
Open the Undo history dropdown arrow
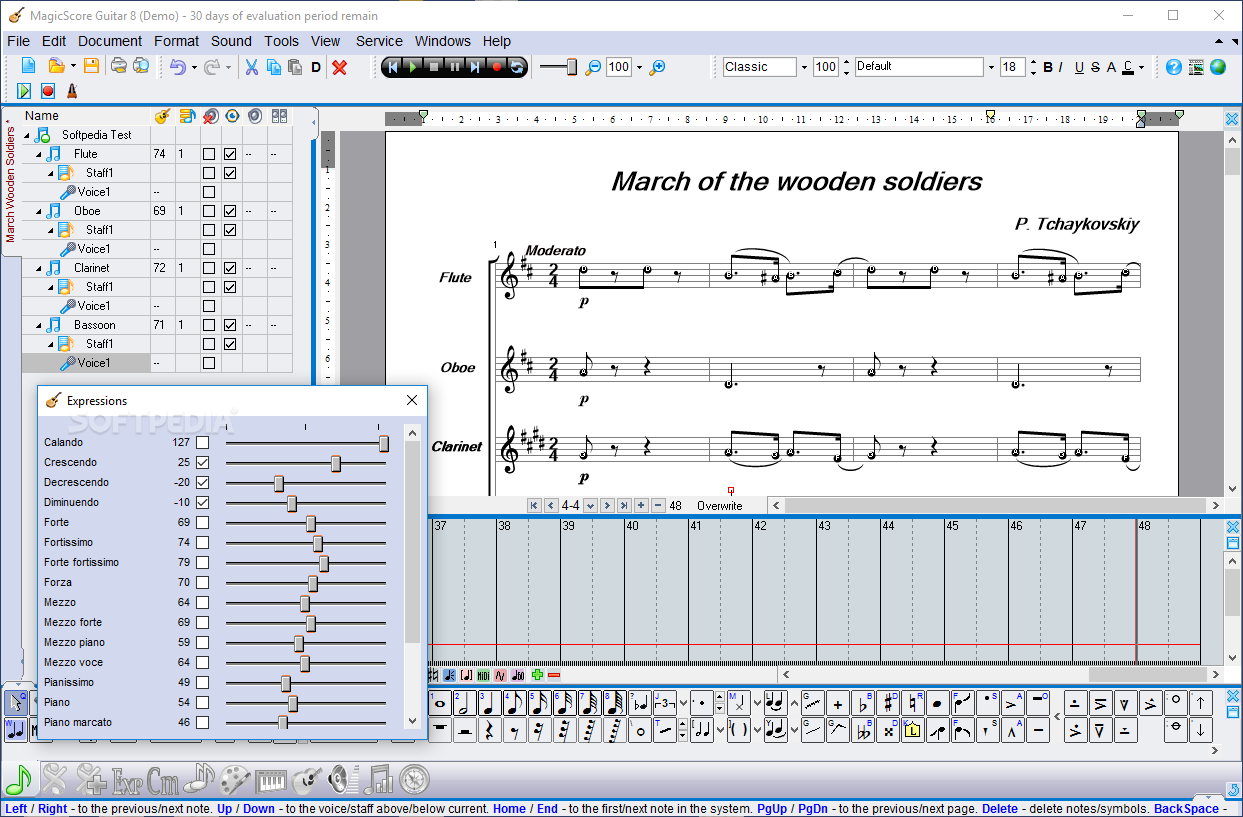pos(194,67)
